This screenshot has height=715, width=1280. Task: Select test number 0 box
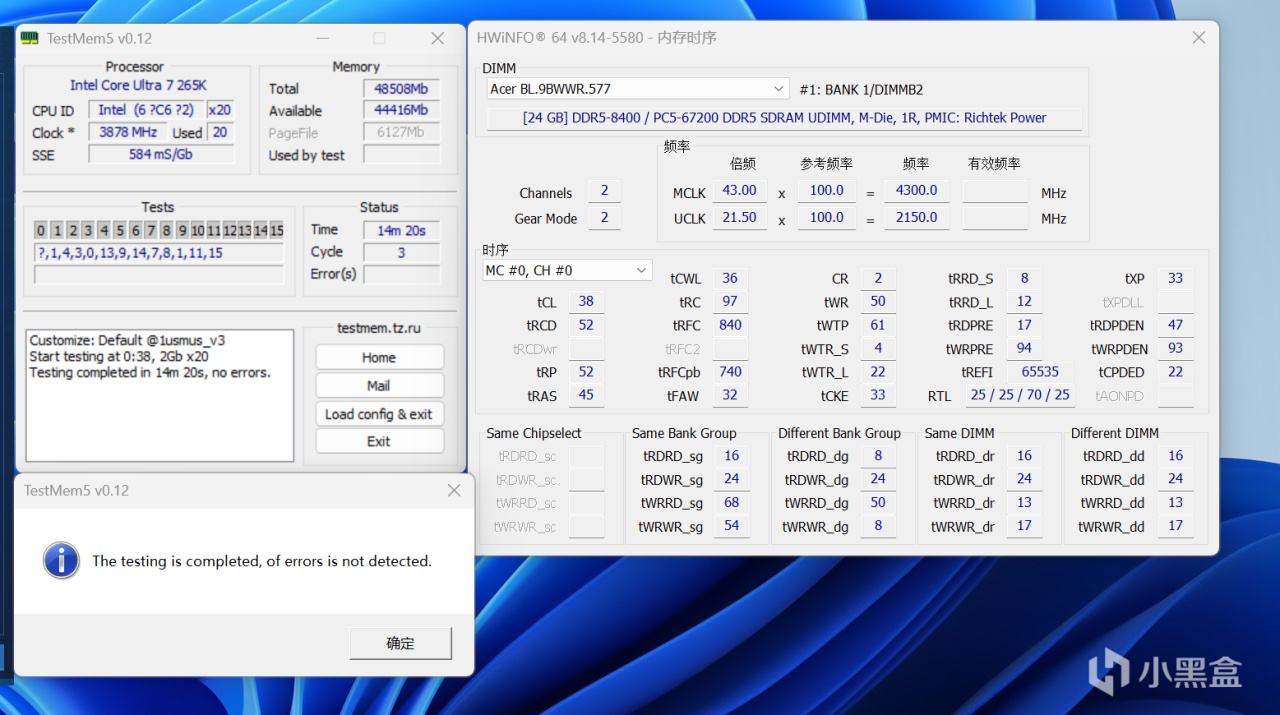click(x=41, y=231)
